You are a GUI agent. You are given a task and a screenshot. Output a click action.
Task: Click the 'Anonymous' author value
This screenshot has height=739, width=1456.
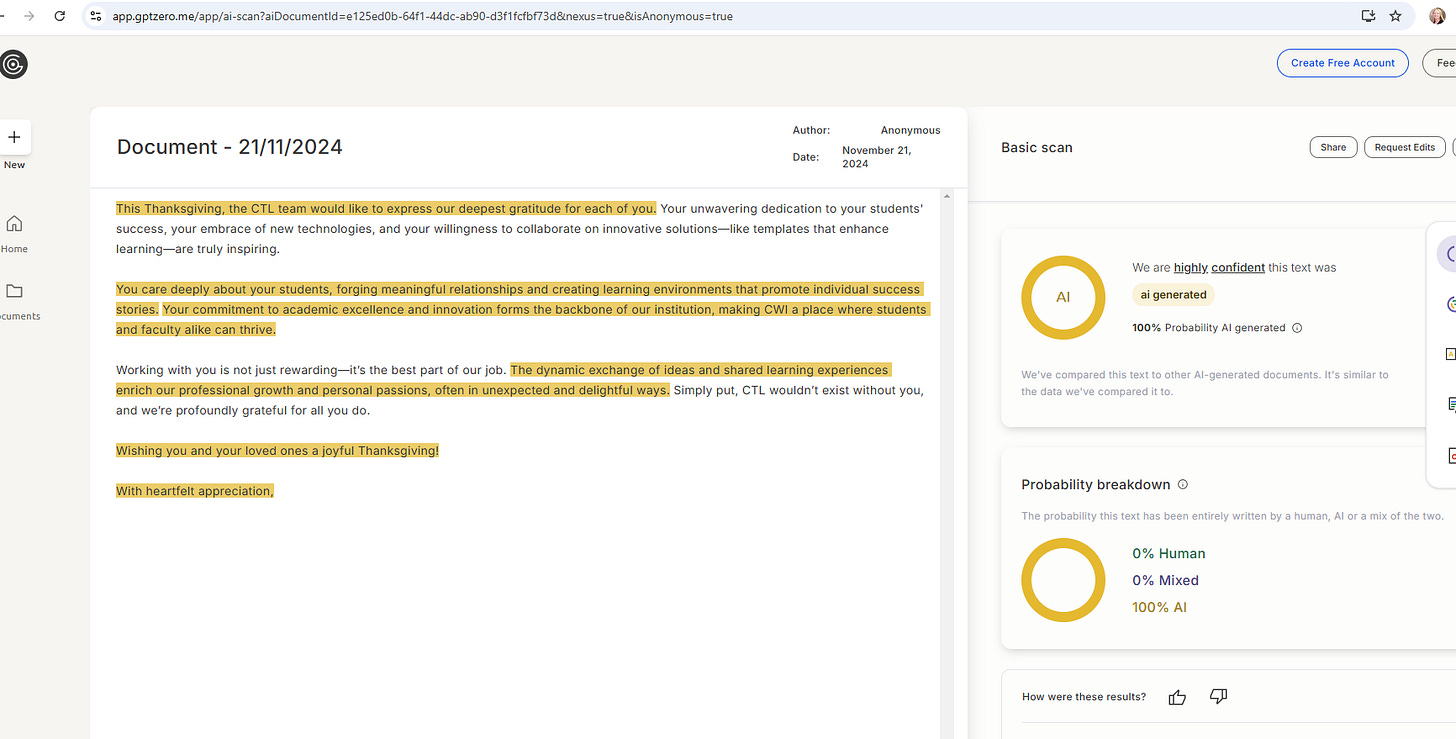pyautogui.click(x=910, y=130)
